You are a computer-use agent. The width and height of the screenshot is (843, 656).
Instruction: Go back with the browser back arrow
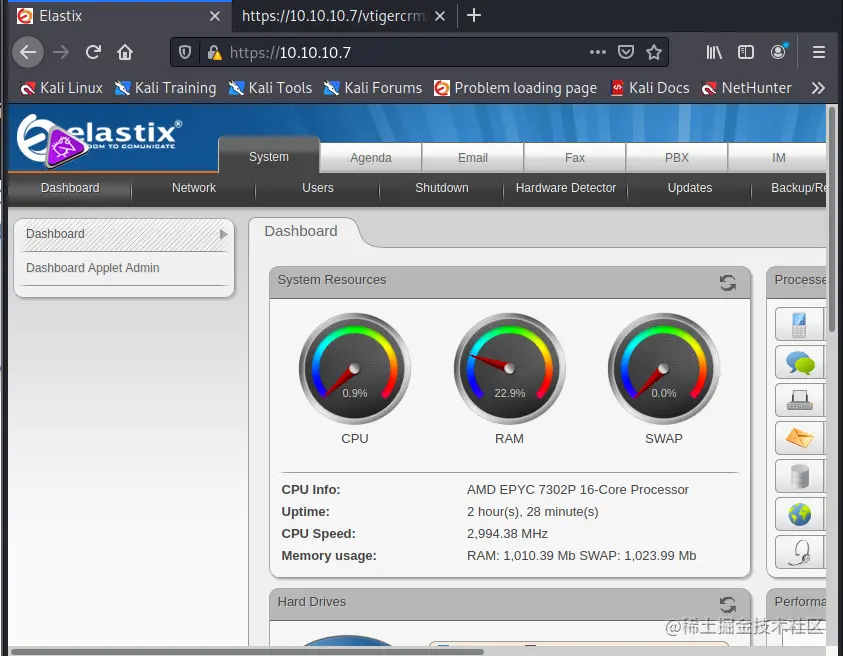(28, 52)
